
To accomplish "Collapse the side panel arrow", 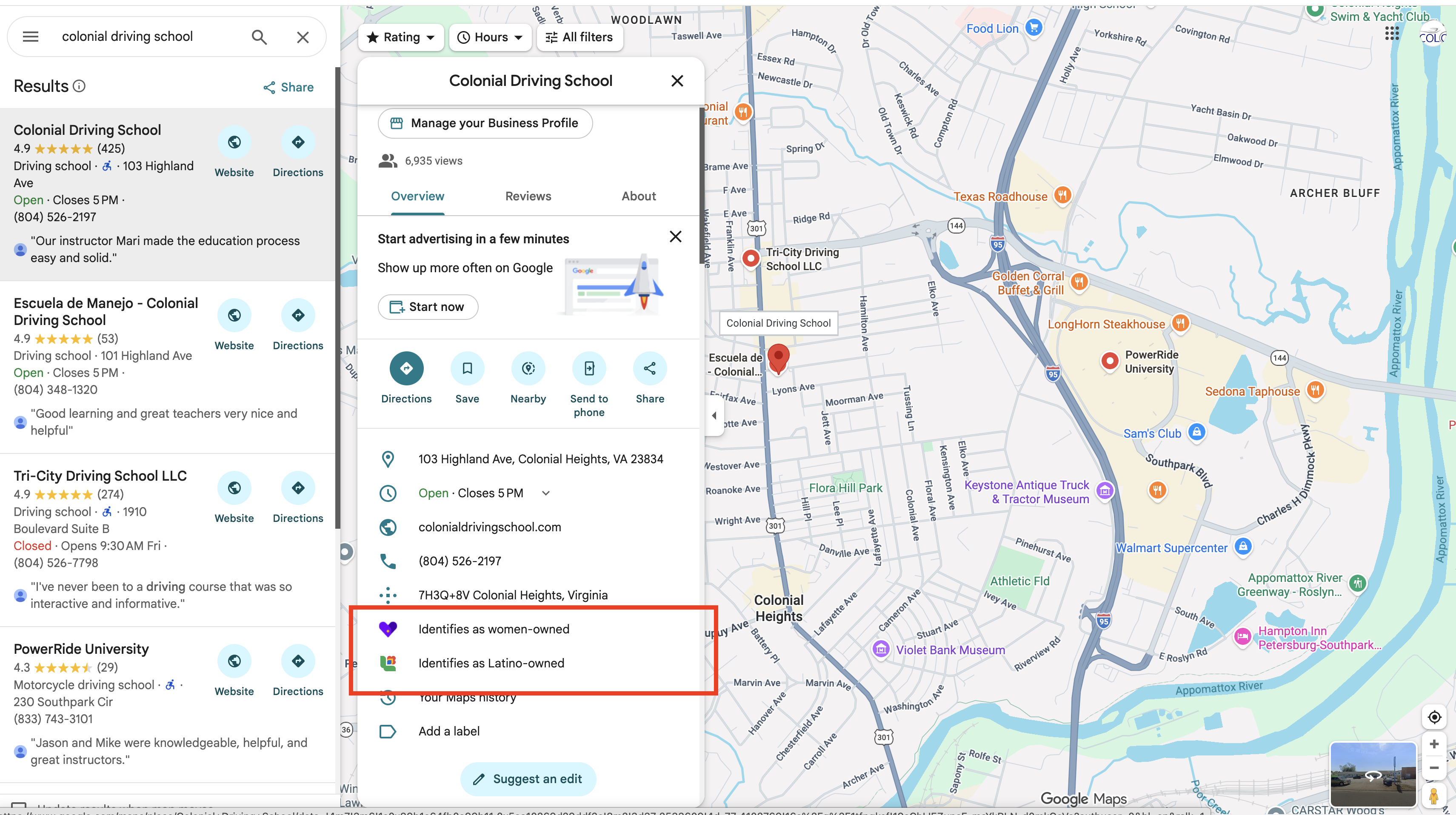I will [714, 416].
